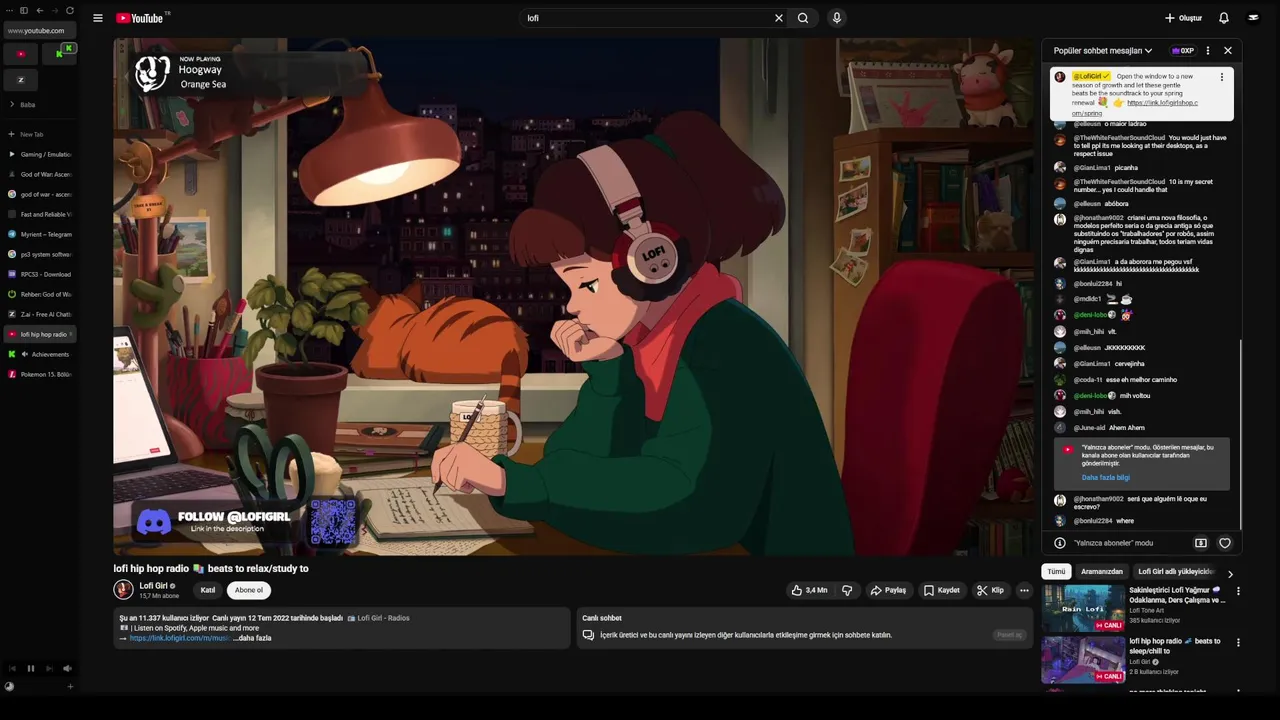Click the search magnifier button
Screen dimensions: 1280x720
(x=803, y=18)
